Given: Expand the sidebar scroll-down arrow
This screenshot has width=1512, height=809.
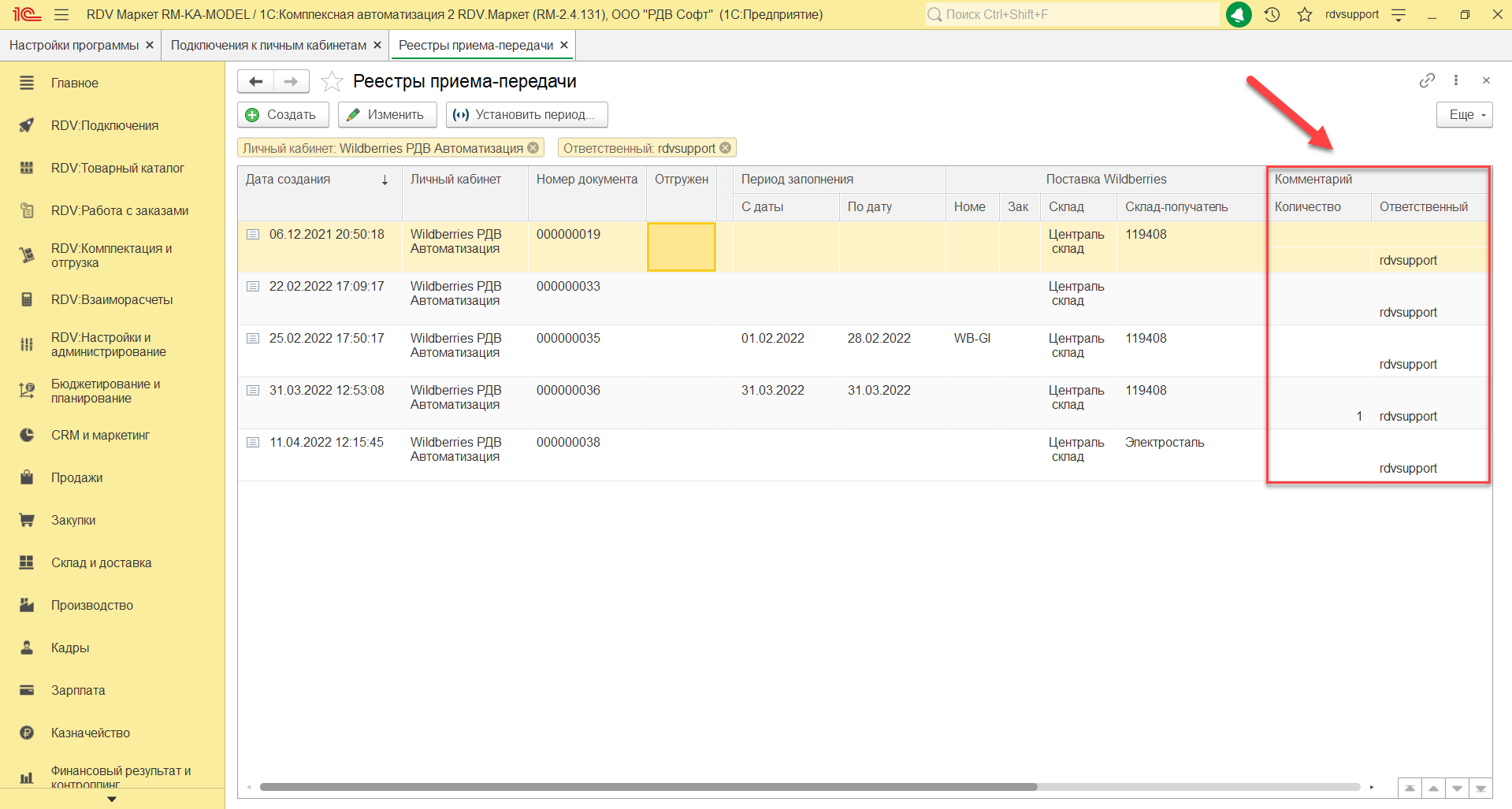Looking at the screenshot, I should coord(112,799).
